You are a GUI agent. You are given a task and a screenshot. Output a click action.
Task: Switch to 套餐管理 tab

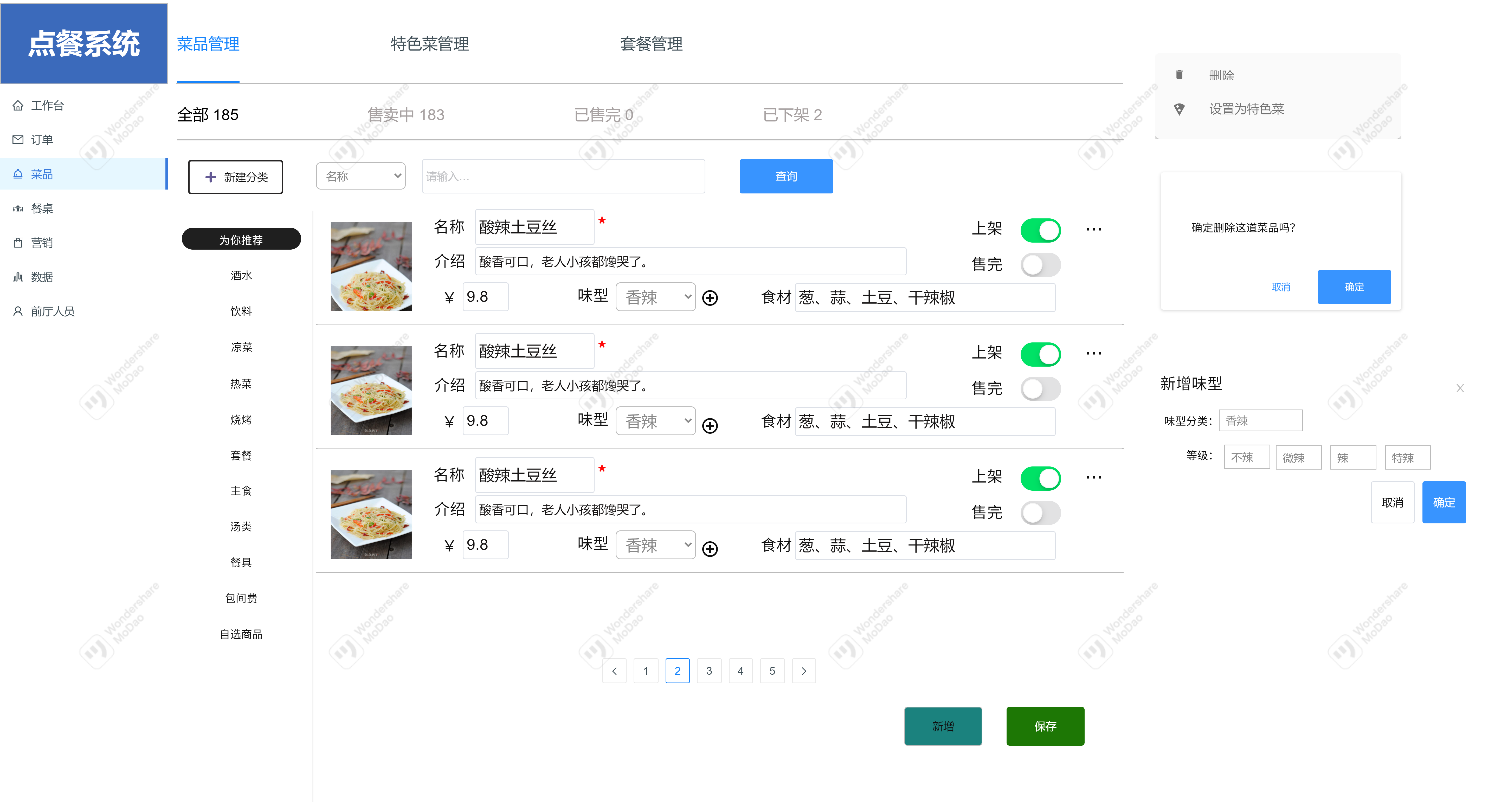tap(651, 44)
